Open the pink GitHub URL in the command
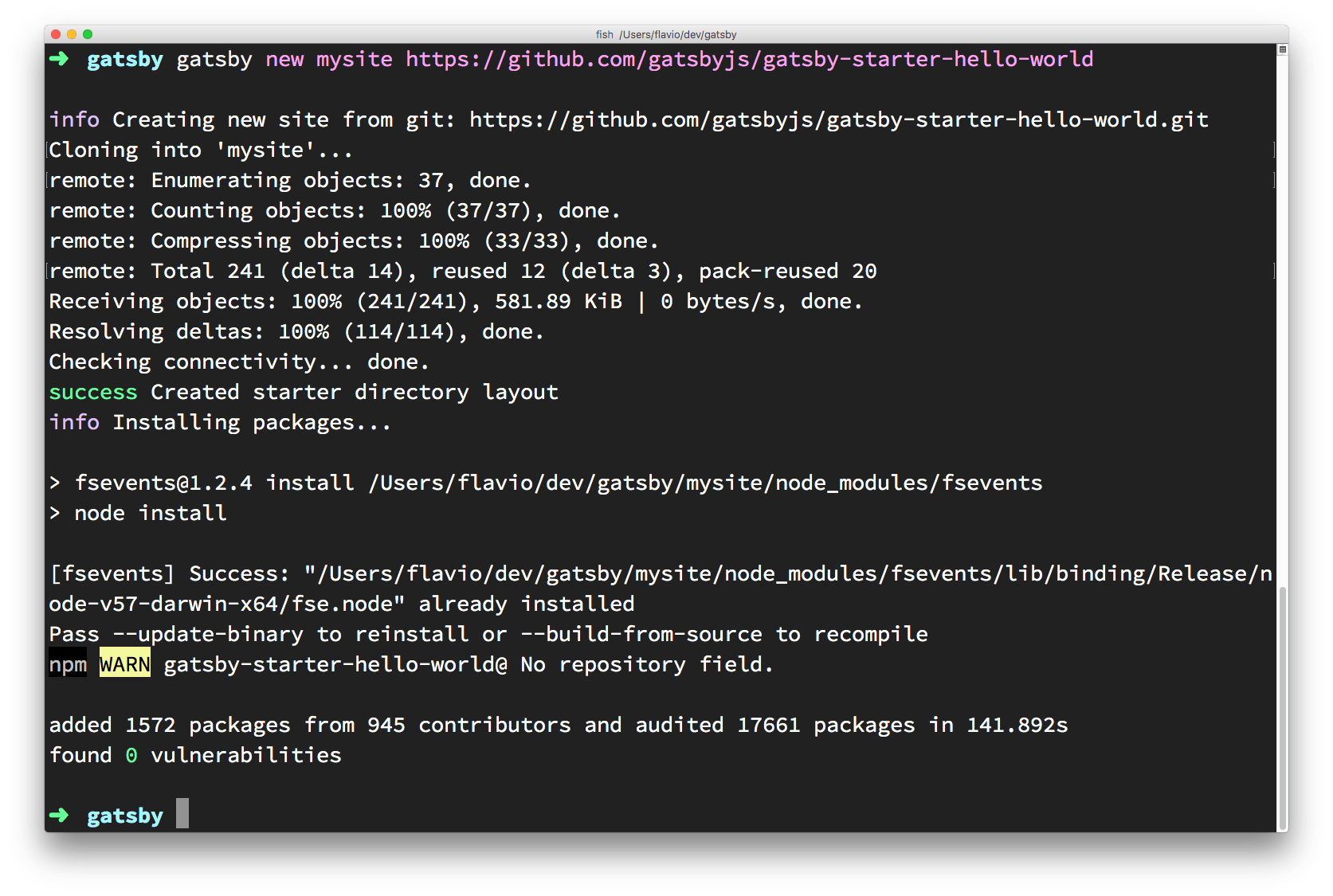Screen dimensions: 1333x896 (x=749, y=59)
